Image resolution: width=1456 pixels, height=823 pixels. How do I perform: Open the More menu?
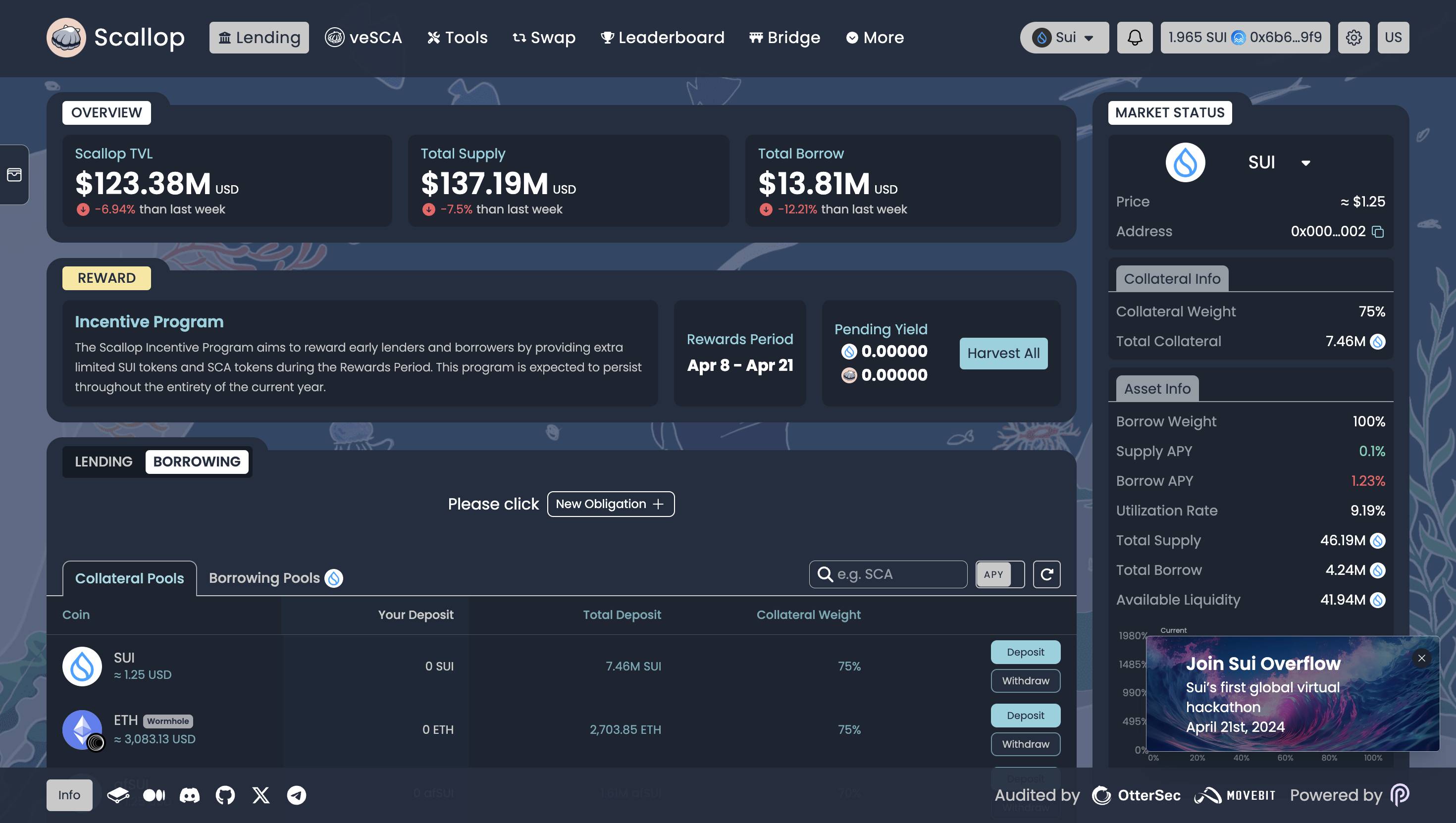tap(875, 37)
